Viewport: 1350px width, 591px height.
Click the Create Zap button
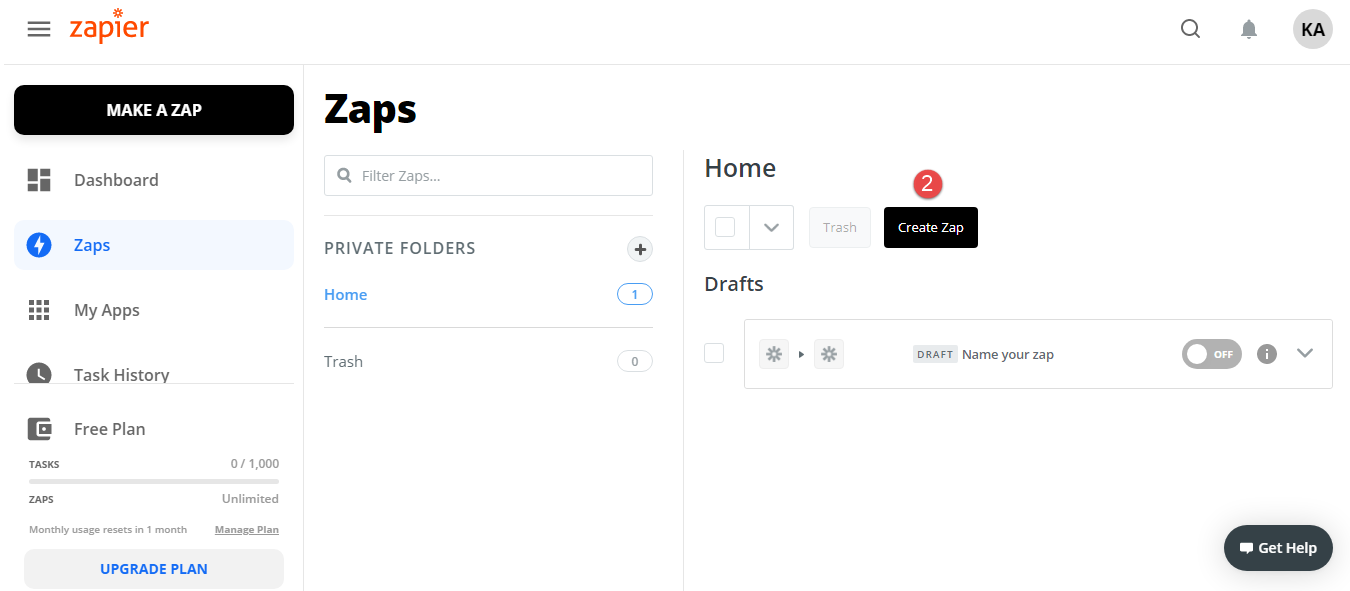pyautogui.click(x=930, y=227)
